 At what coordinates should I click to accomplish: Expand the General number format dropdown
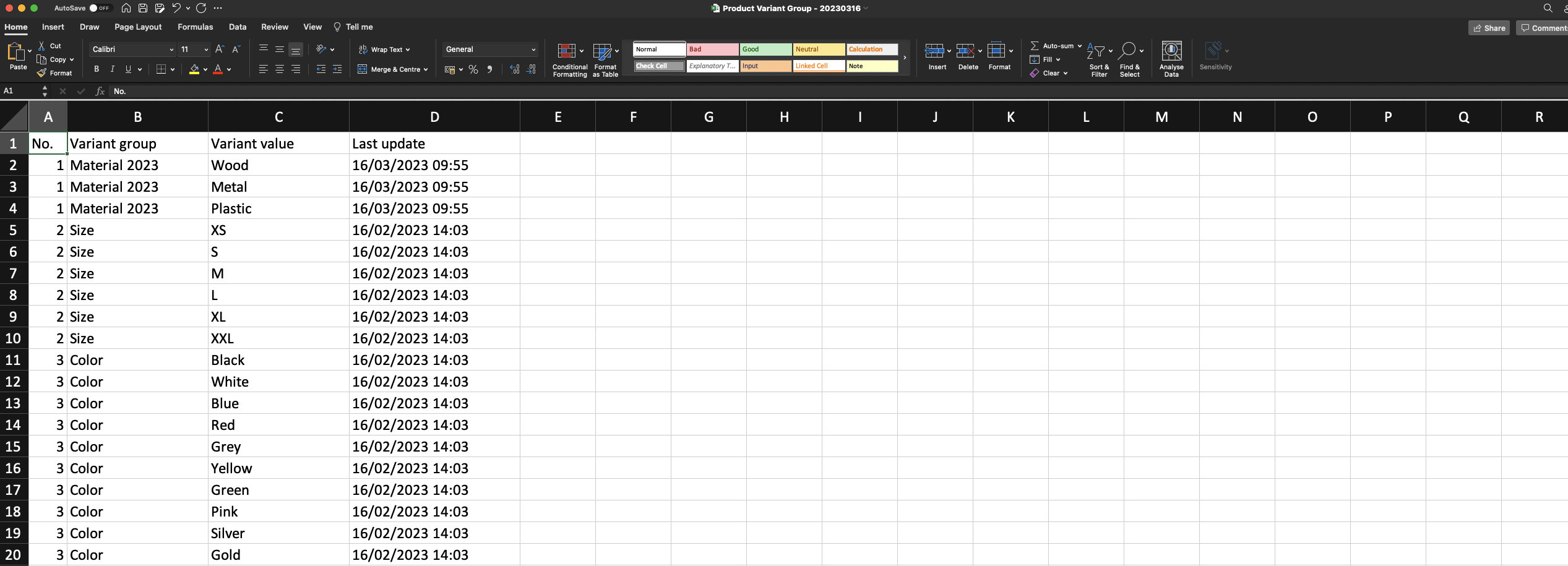[x=533, y=49]
